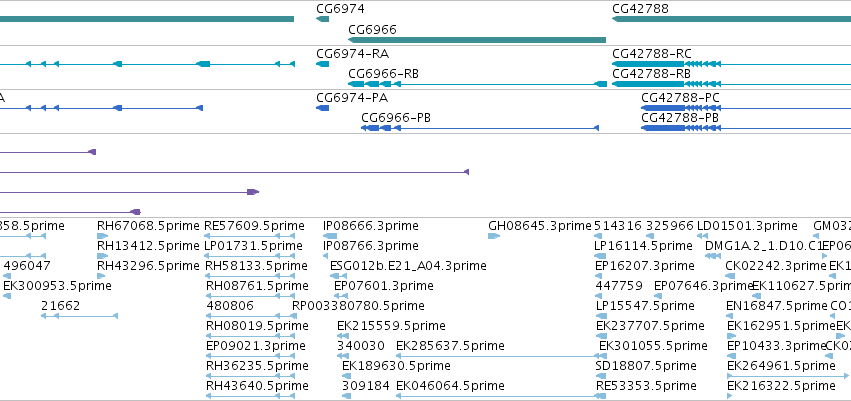851x401 pixels.
Task: Click the CG42788 gene label
Action: click(640, 9)
